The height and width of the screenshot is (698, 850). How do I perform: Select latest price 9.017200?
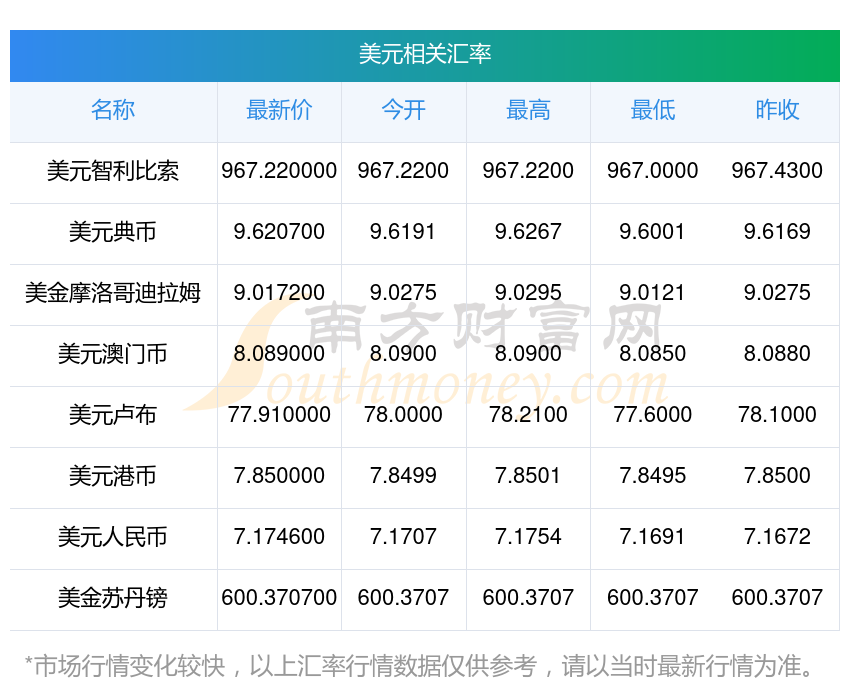(x=279, y=293)
